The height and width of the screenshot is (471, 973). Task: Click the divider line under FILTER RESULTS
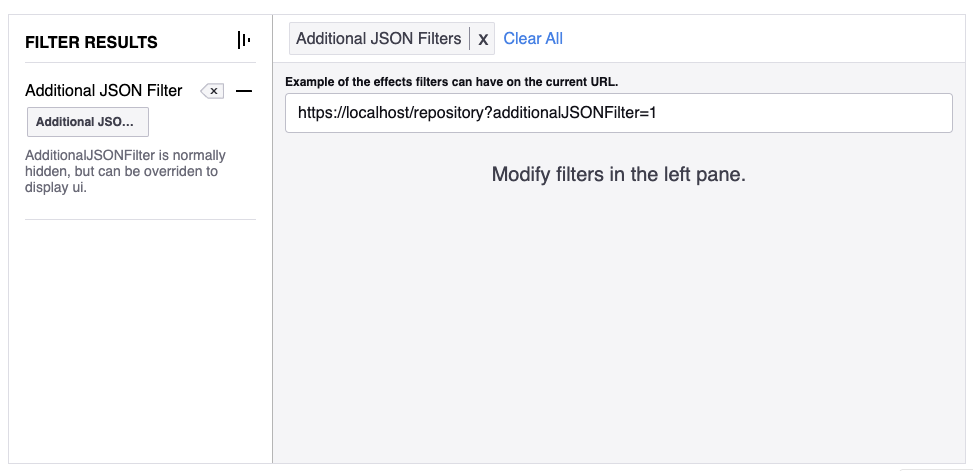pos(140,63)
